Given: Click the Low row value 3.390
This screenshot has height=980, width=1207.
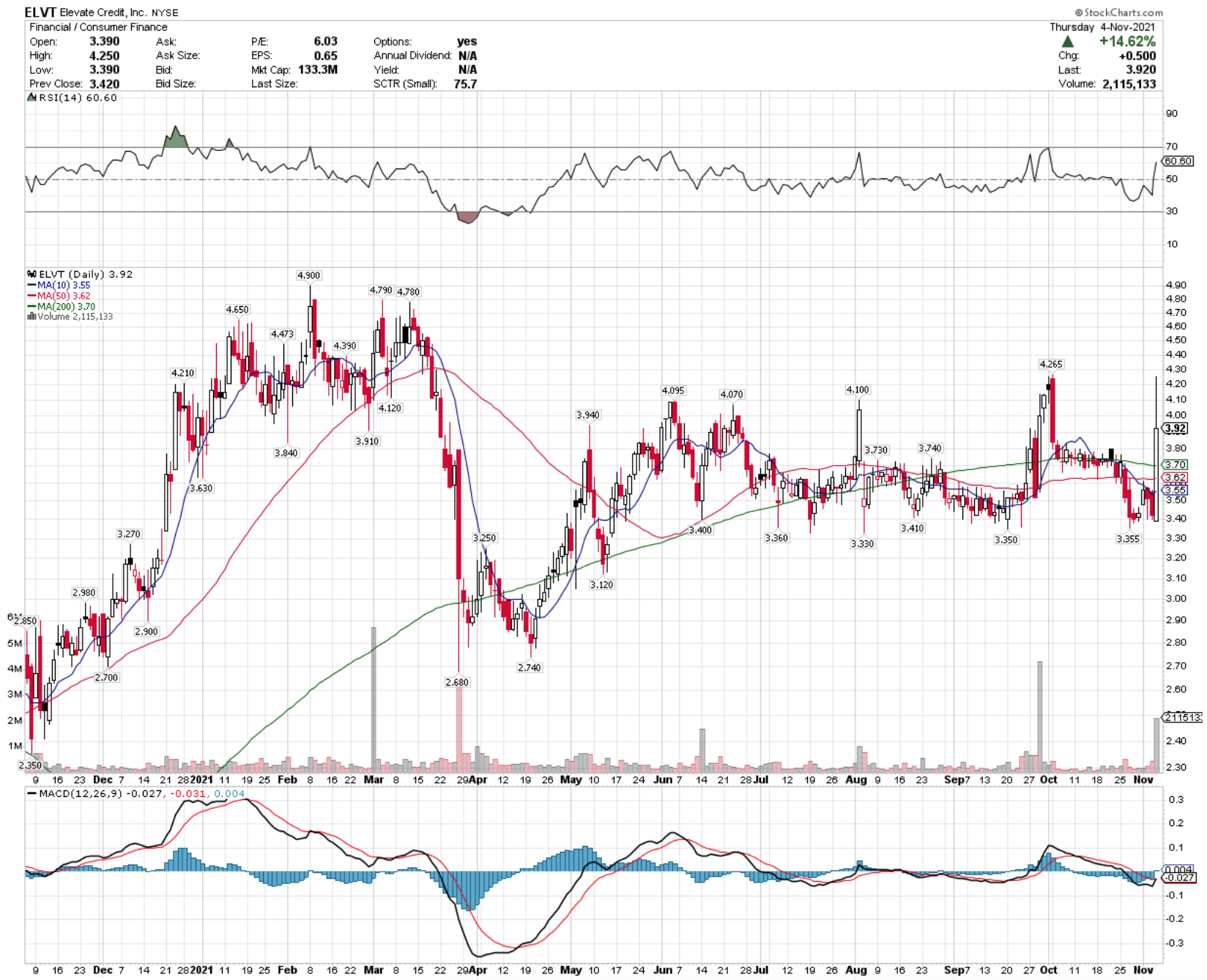Looking at the screenshot, I should (x=105, y=70).
